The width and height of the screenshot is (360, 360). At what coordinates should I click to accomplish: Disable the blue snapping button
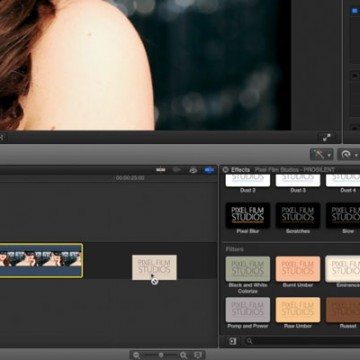pyautogui.click(x=209, y=170)
